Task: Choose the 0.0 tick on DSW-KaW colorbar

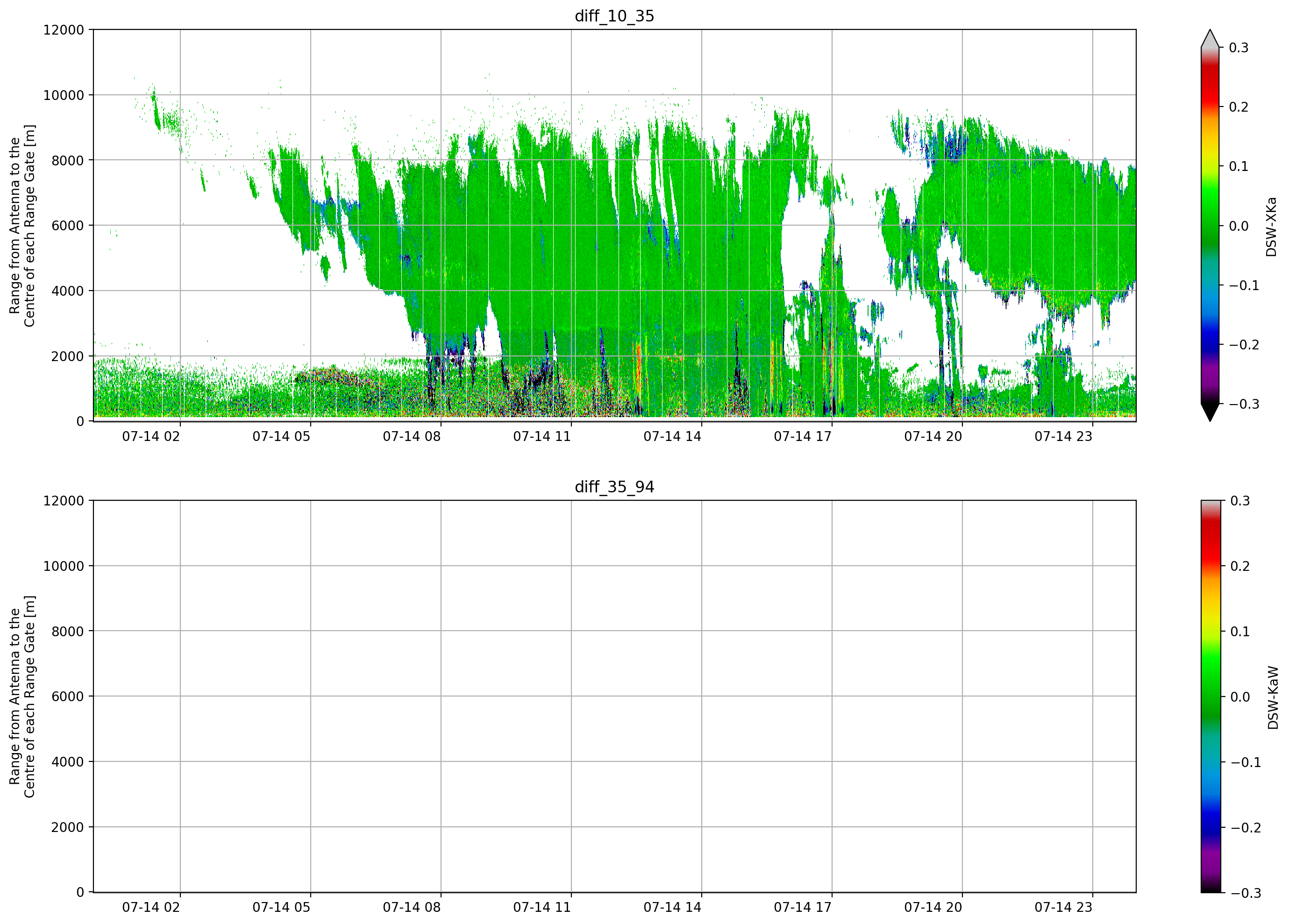Action: tap(1240, 697)
